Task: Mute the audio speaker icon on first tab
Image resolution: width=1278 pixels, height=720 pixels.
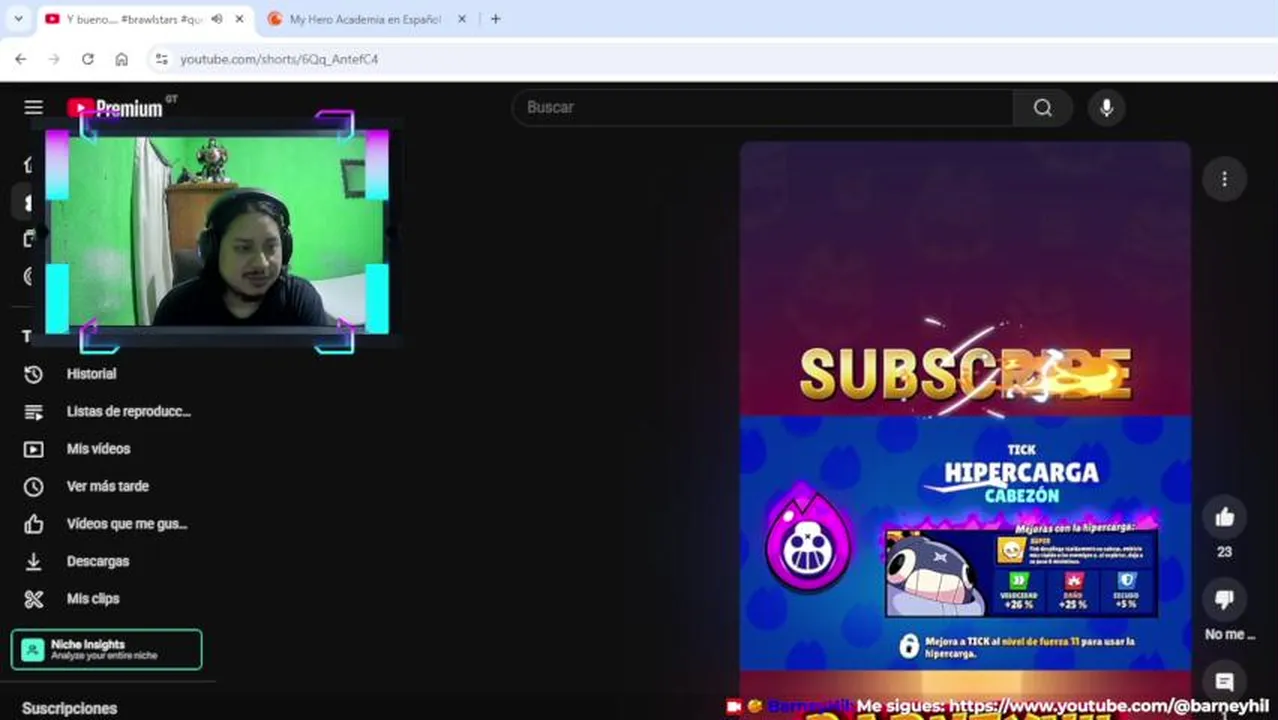Action: click(217, 19)
